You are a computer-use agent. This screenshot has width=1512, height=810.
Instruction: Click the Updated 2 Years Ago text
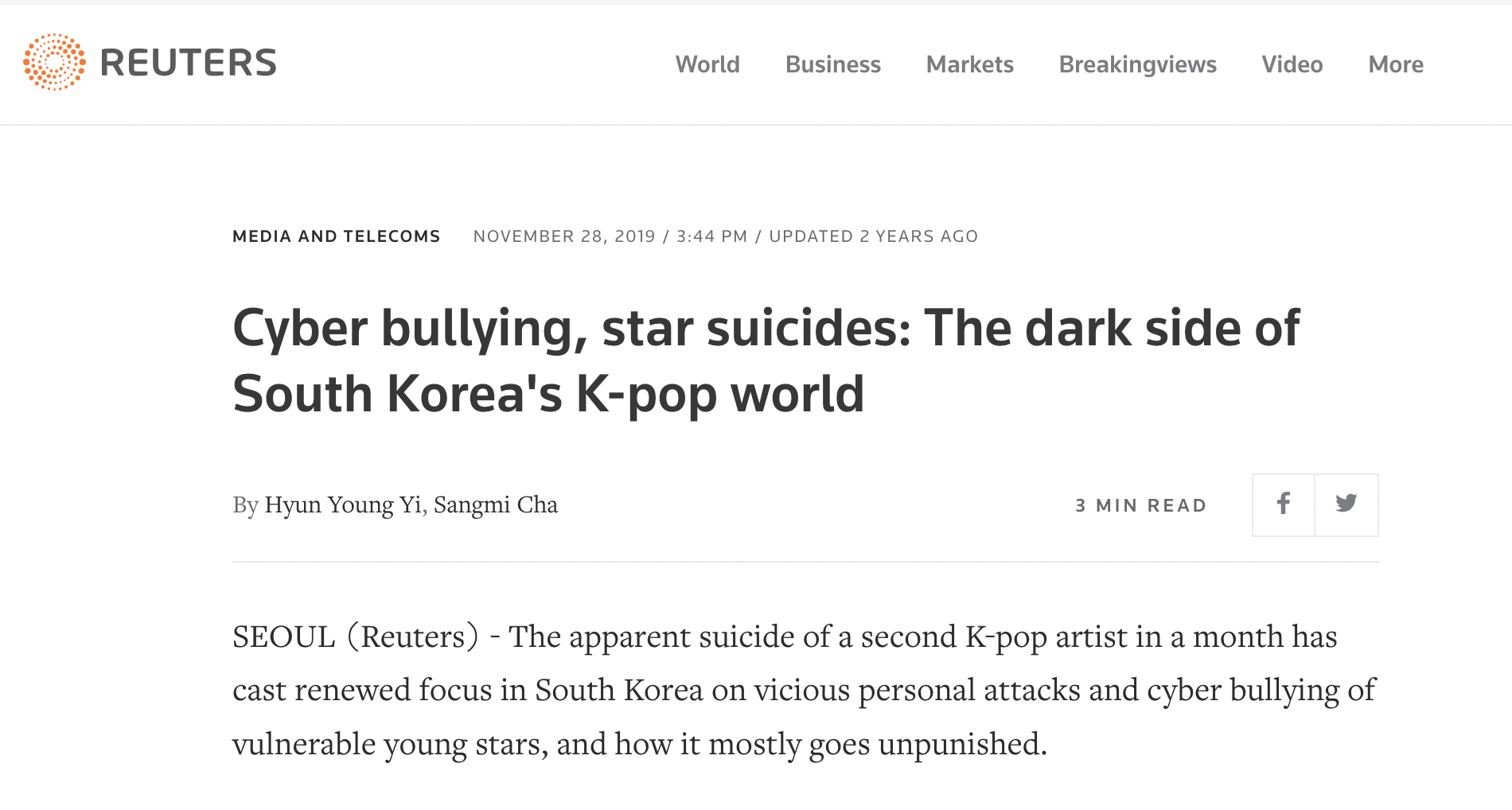873,236
